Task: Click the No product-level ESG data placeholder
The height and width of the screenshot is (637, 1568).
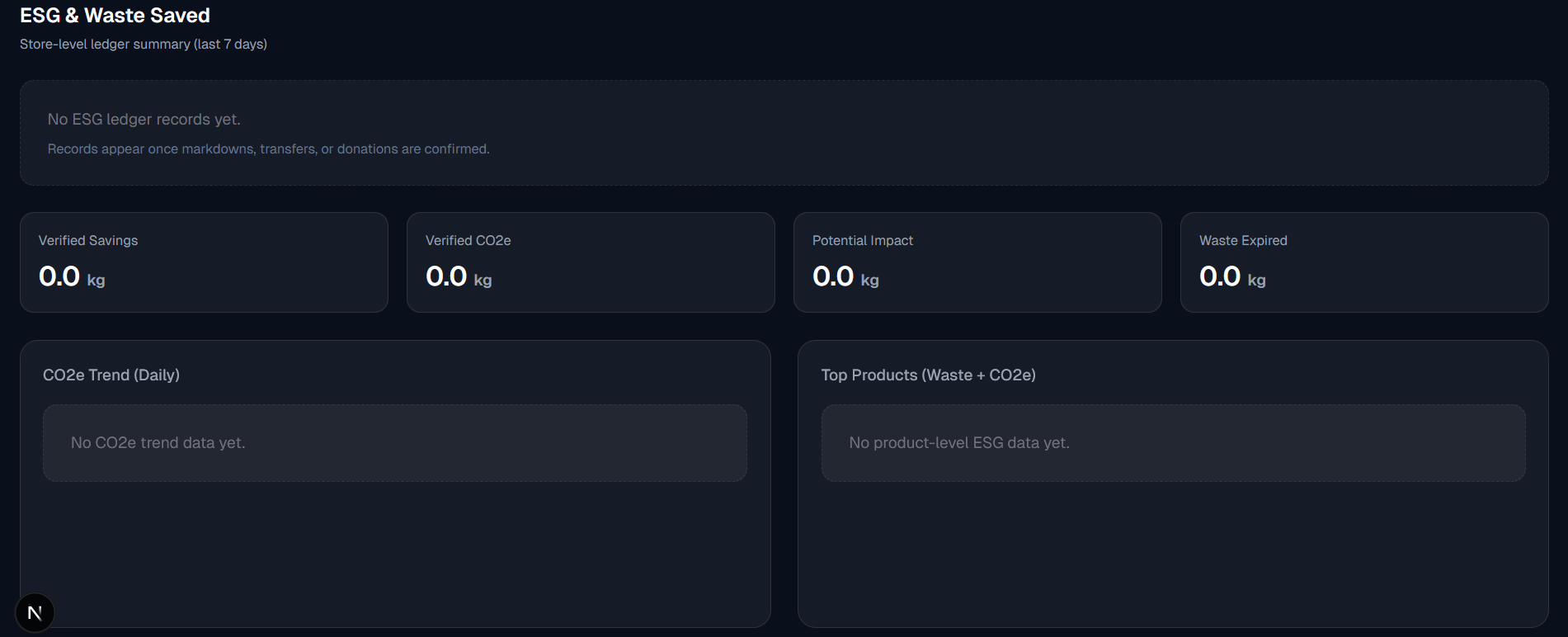Action: coord(959,443)
